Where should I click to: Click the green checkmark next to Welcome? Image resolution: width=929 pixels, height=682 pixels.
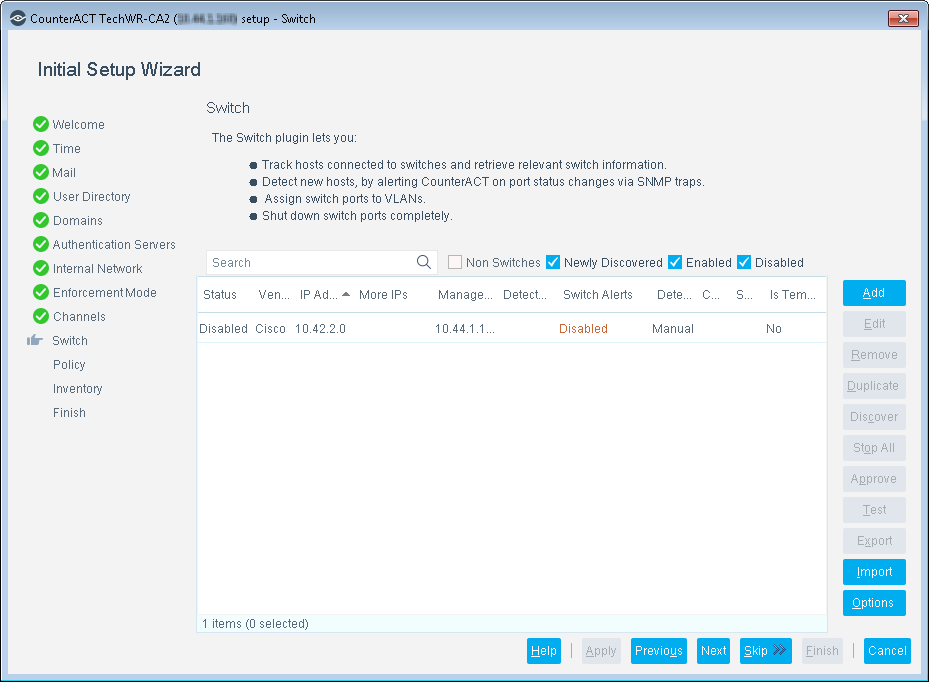(x=41, y=124)
